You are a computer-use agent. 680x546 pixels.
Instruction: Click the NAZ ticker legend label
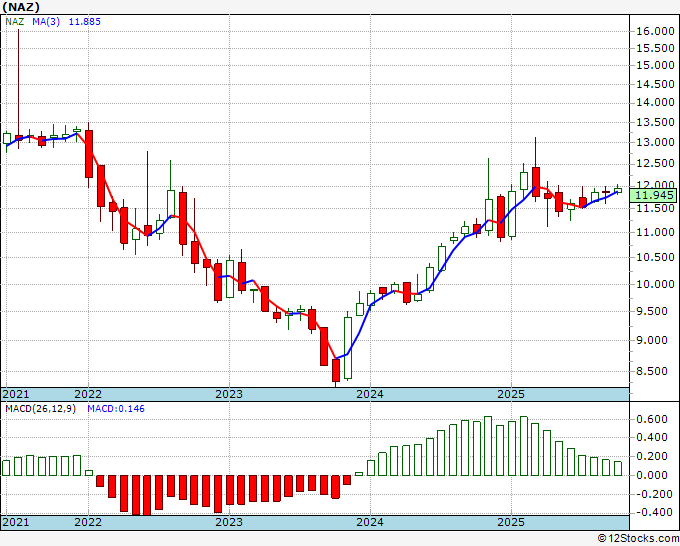coord(14,21)
